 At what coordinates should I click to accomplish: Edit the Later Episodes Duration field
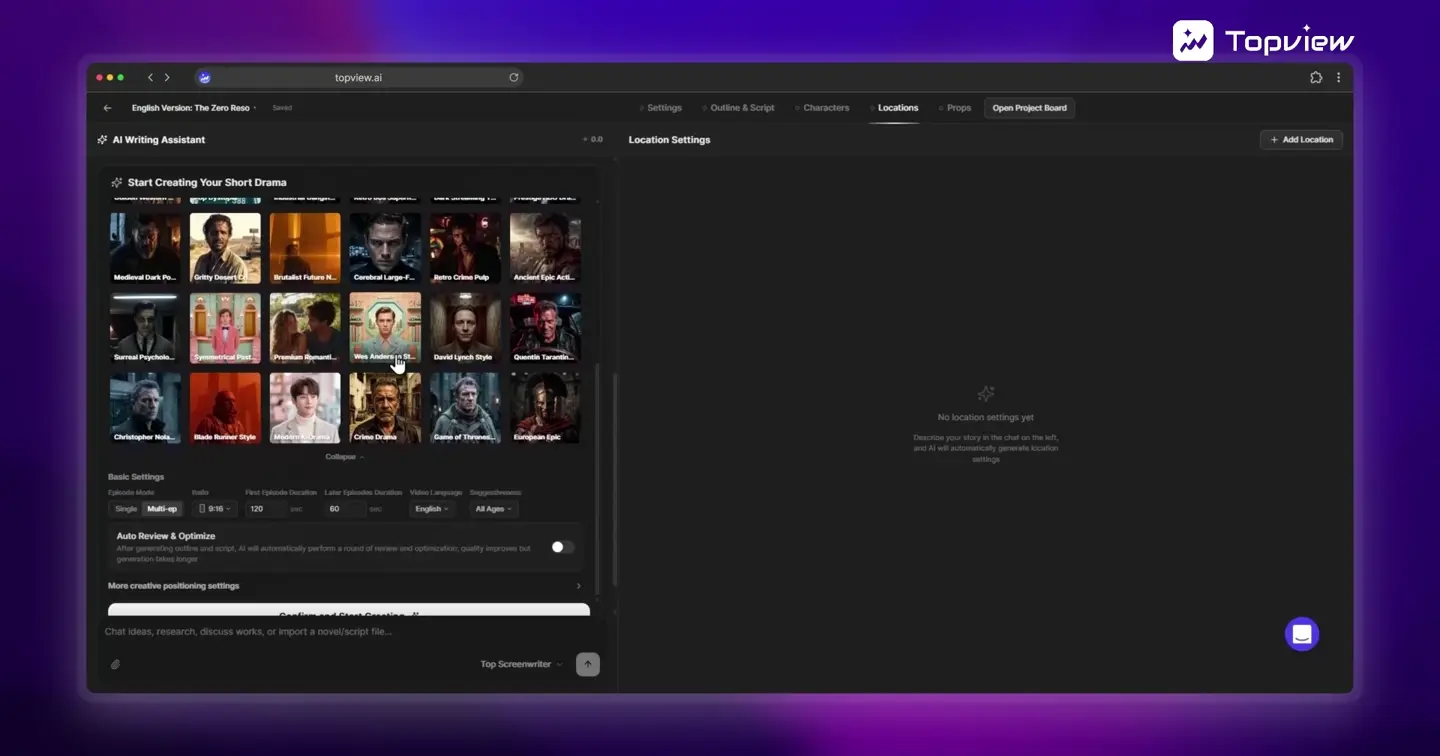(x=345, y=509)
